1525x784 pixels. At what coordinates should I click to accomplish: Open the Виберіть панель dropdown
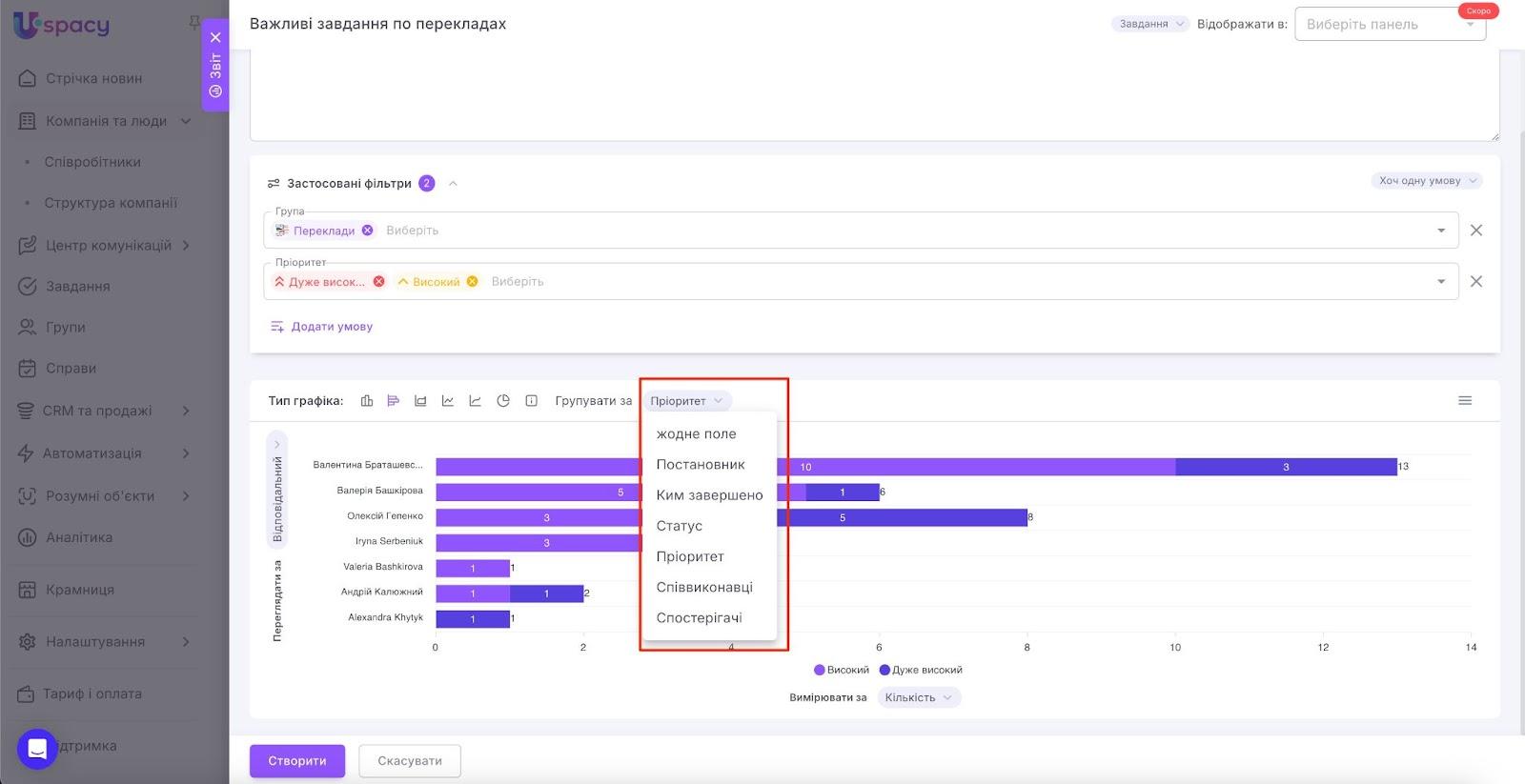point(1389,25)
